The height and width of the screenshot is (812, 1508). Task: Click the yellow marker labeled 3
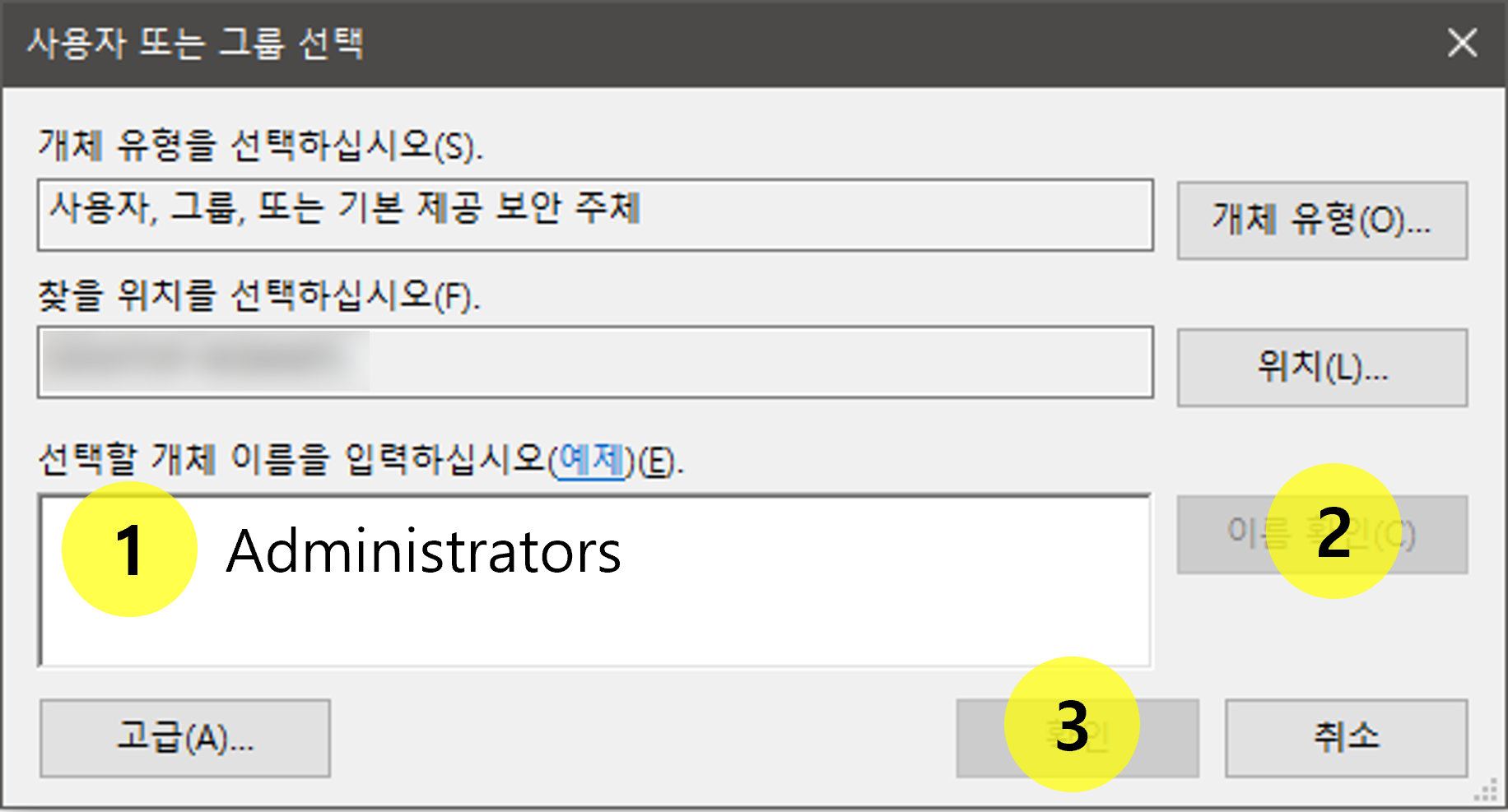[1072, 730]
